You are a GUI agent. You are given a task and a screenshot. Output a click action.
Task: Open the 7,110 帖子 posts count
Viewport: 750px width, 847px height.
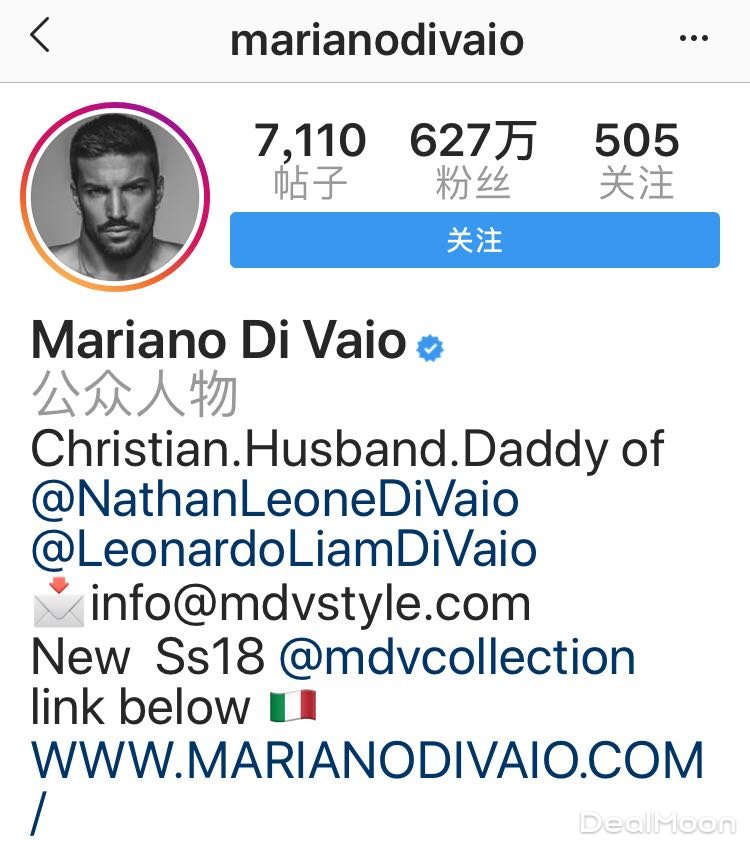310,160
